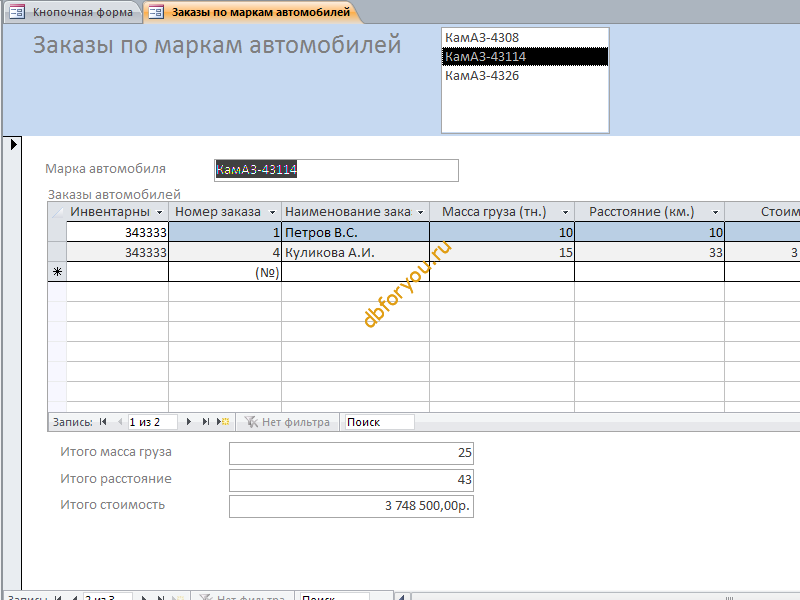Open dropdown for Масса груза (тн.) column
The image size is (800, 600).
pos(565,212)
